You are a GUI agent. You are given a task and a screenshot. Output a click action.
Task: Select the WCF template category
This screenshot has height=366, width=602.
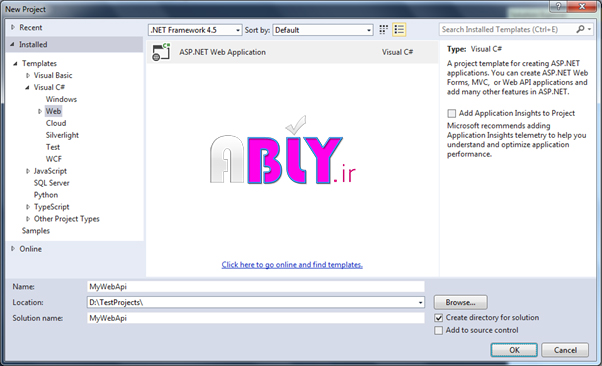click(54, 159)
